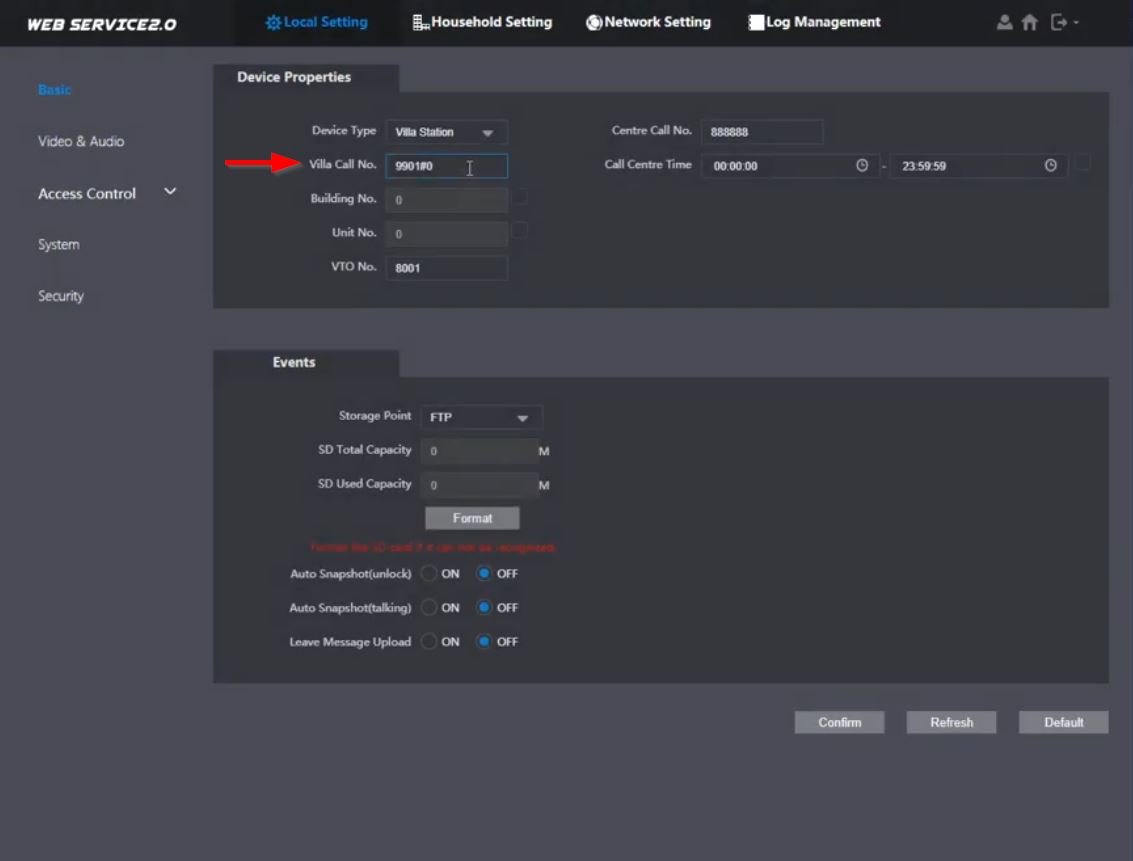Click into the VTO No. field
Viewport: 1133px width, 861px height.
(446, 268)
